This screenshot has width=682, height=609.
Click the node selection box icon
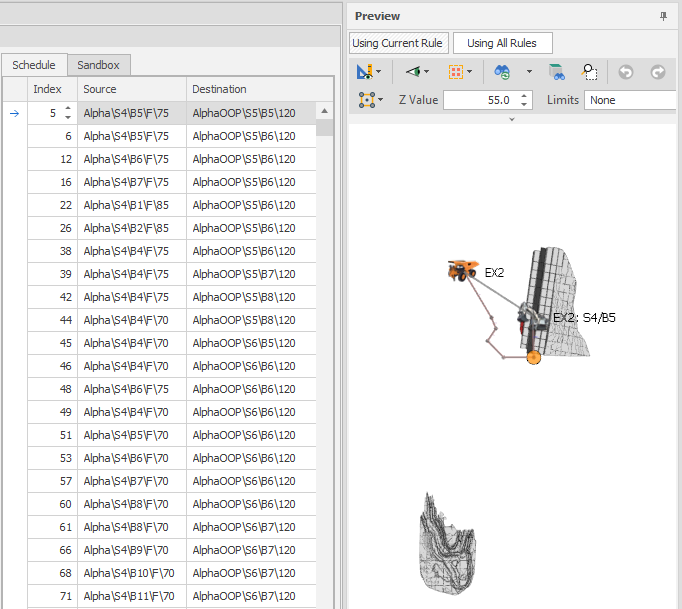[366, 100]
